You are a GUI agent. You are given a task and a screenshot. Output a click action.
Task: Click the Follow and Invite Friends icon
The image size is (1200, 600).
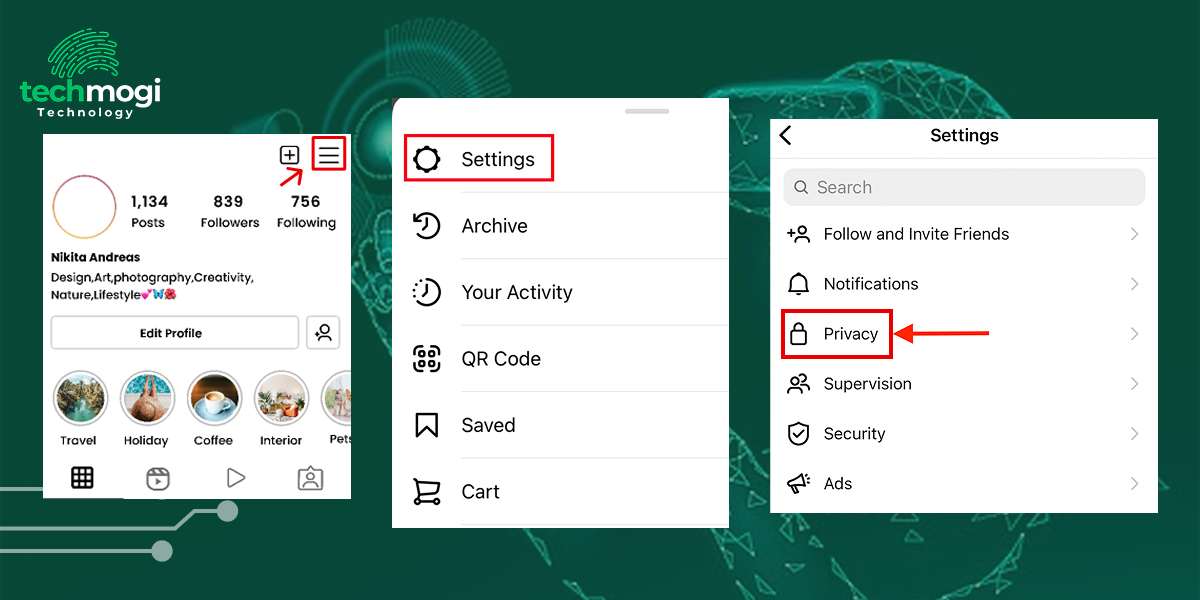pos(798,234)
